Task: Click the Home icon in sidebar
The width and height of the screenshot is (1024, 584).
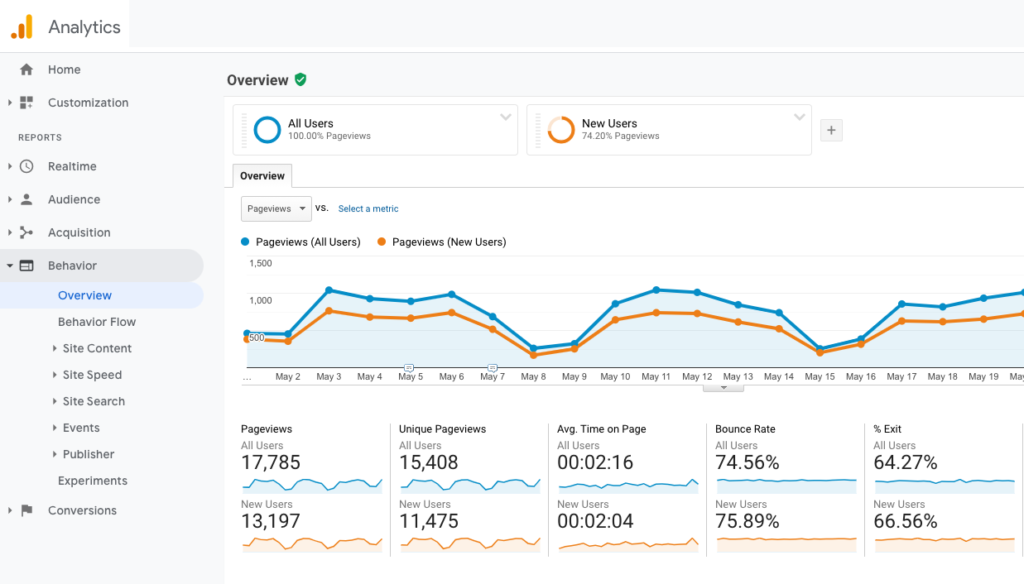Action: 27,70
